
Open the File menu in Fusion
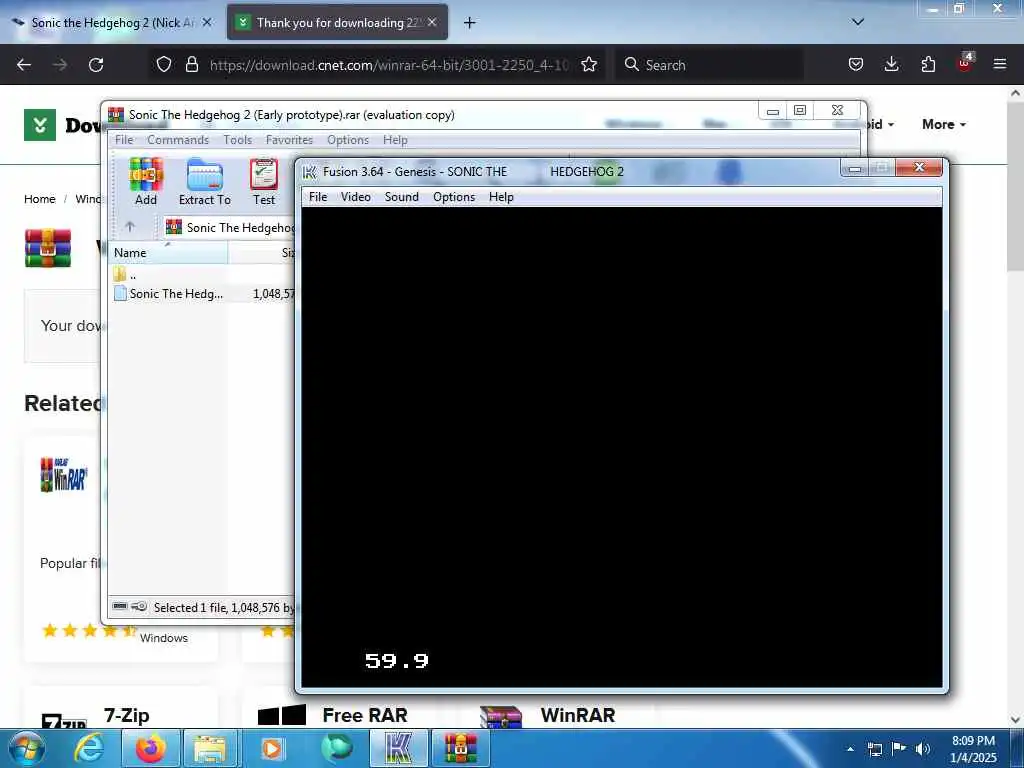point(318,197)
